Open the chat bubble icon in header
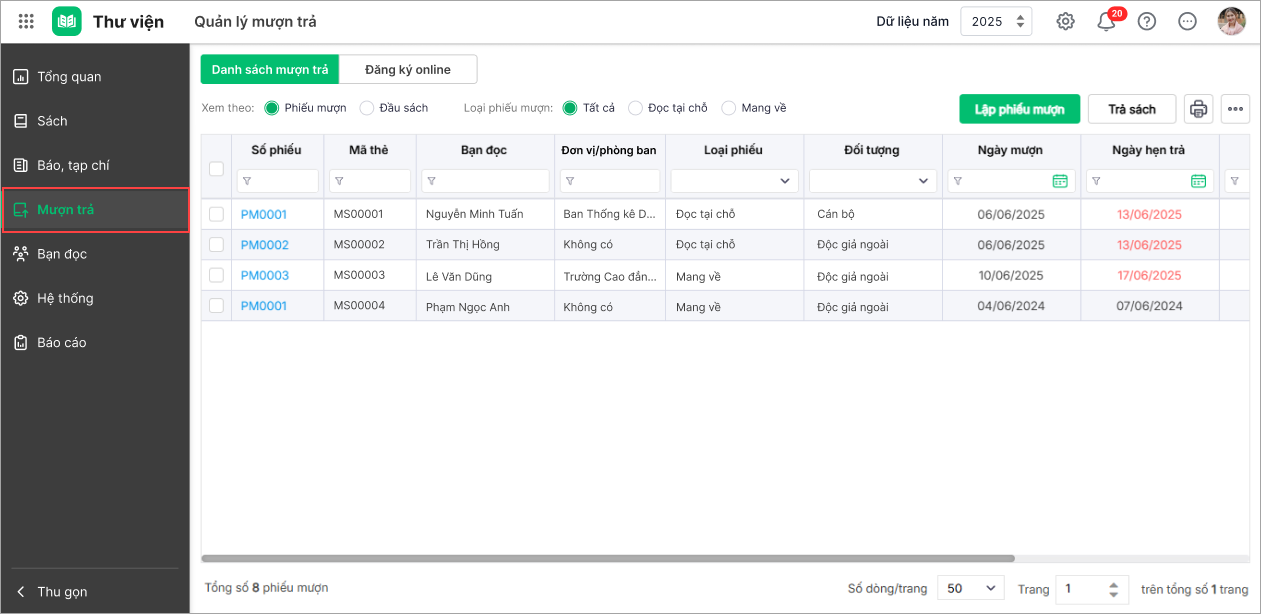Image resolution: width=1261 pixels, height=614 pixels. tap(1188, 21)
